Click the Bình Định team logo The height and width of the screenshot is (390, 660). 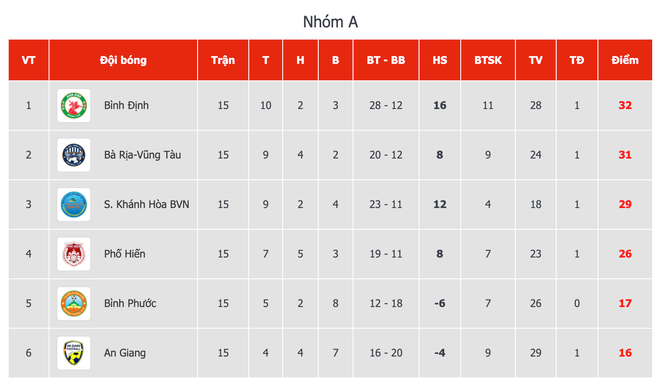pyautogui.click(x=74, y=106)
